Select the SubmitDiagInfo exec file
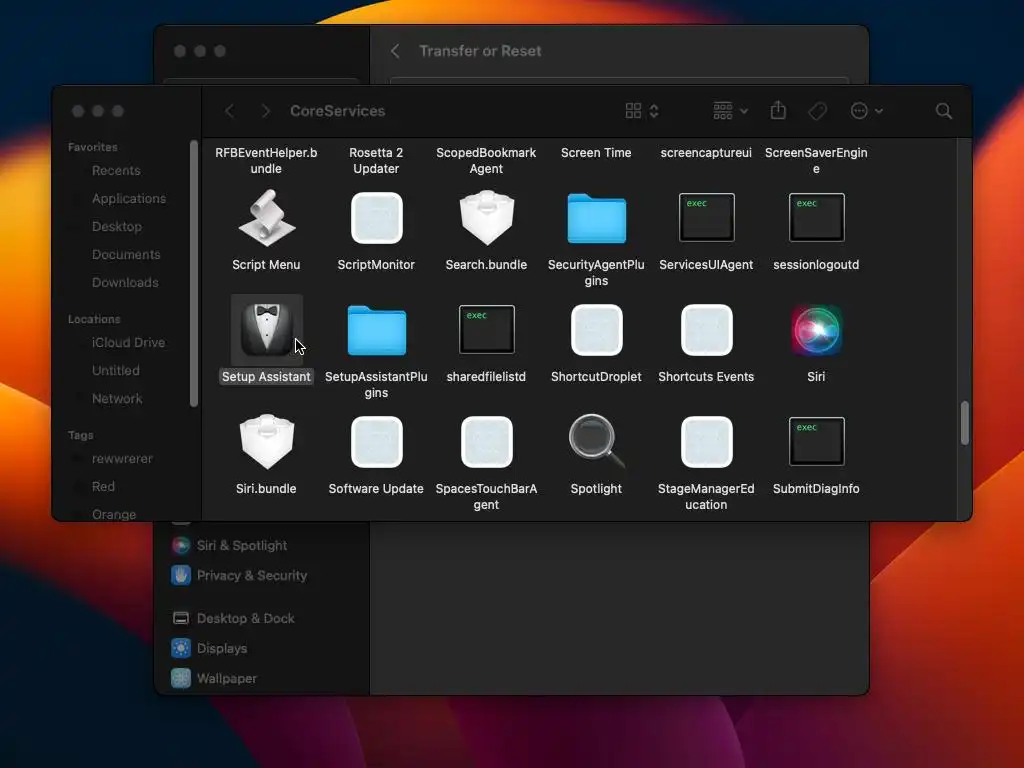 816,441
